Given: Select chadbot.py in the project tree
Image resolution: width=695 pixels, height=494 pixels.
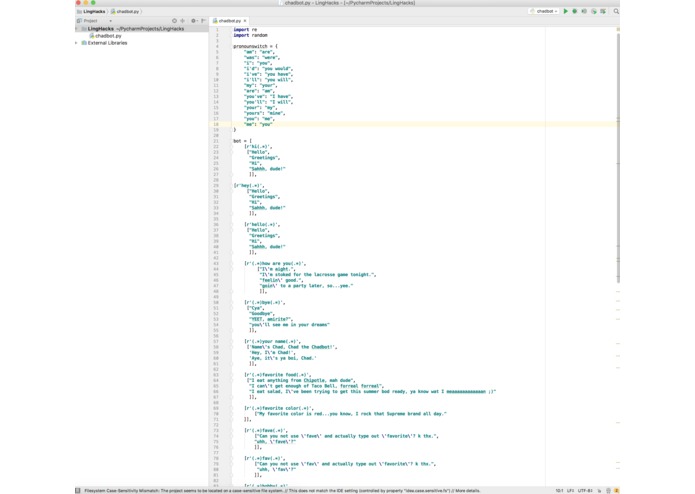Looking at the screenshot, I should (105, 36).
